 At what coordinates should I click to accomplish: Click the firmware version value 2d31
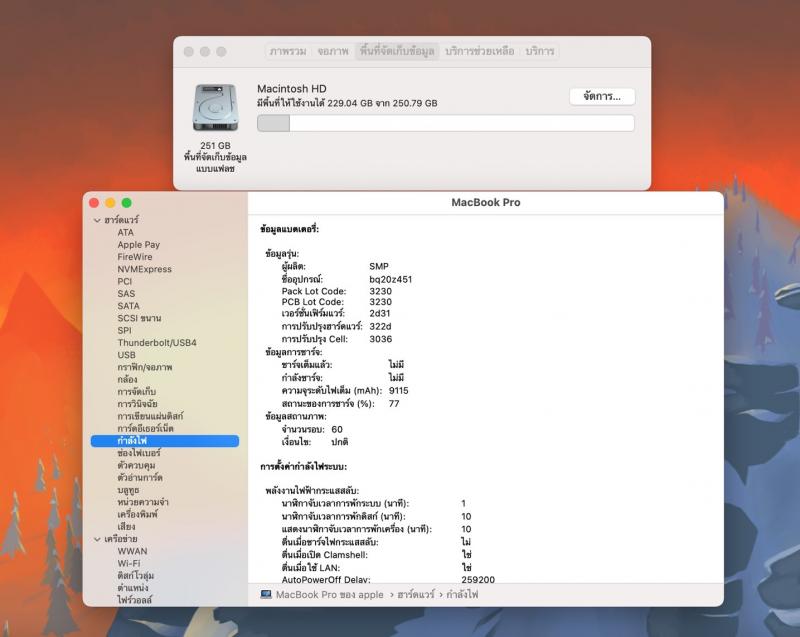pyautogui.click(x=380, y=313)
